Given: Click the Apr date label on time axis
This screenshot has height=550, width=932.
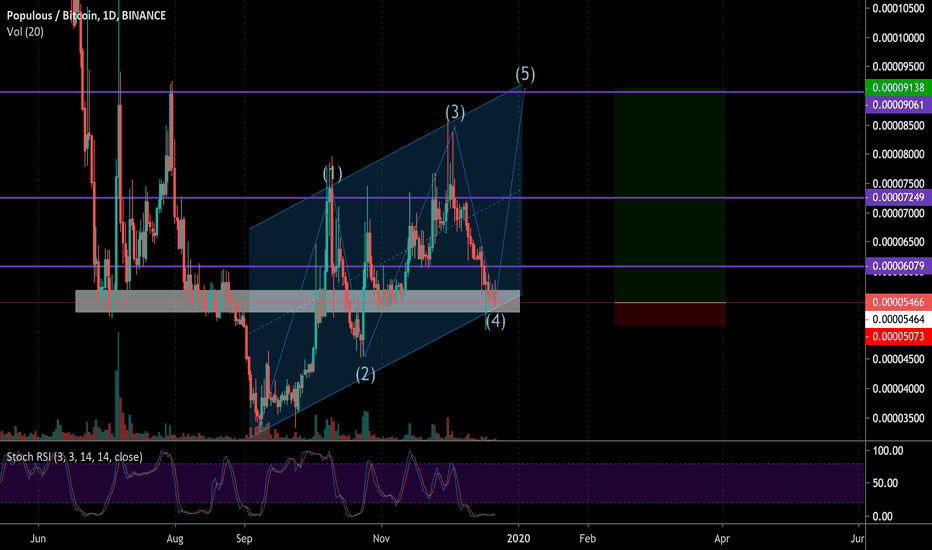Looking at the screenshot, I should [x=722, y=539].
